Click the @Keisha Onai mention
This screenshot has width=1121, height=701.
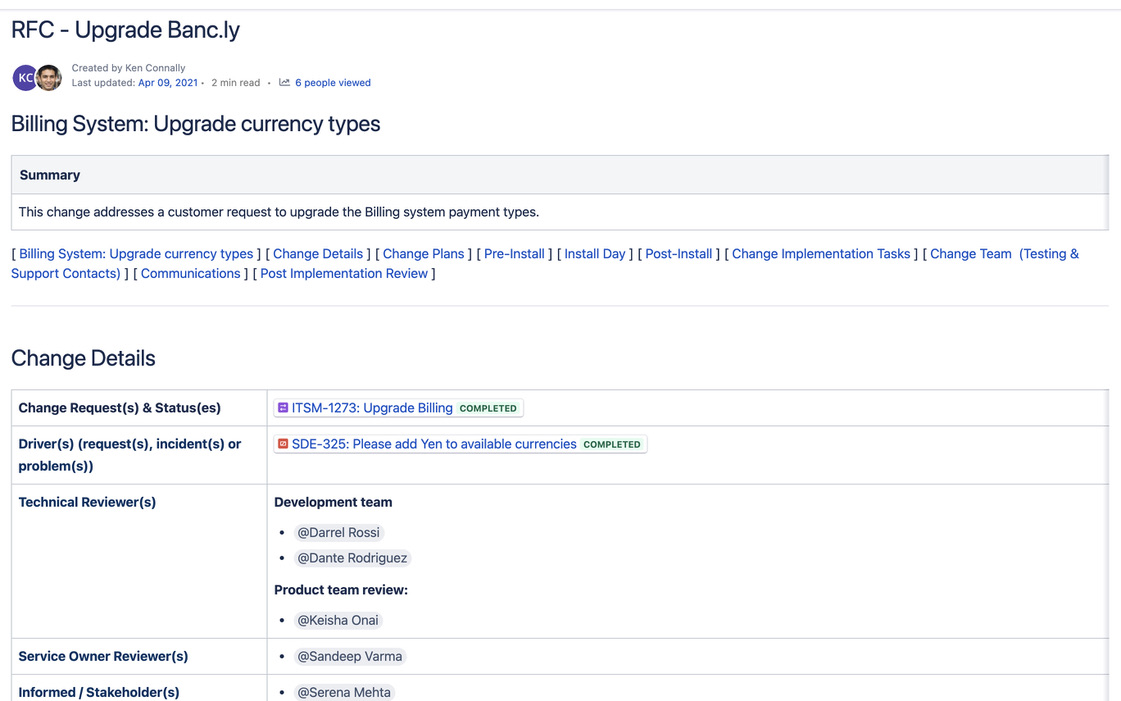337,621
